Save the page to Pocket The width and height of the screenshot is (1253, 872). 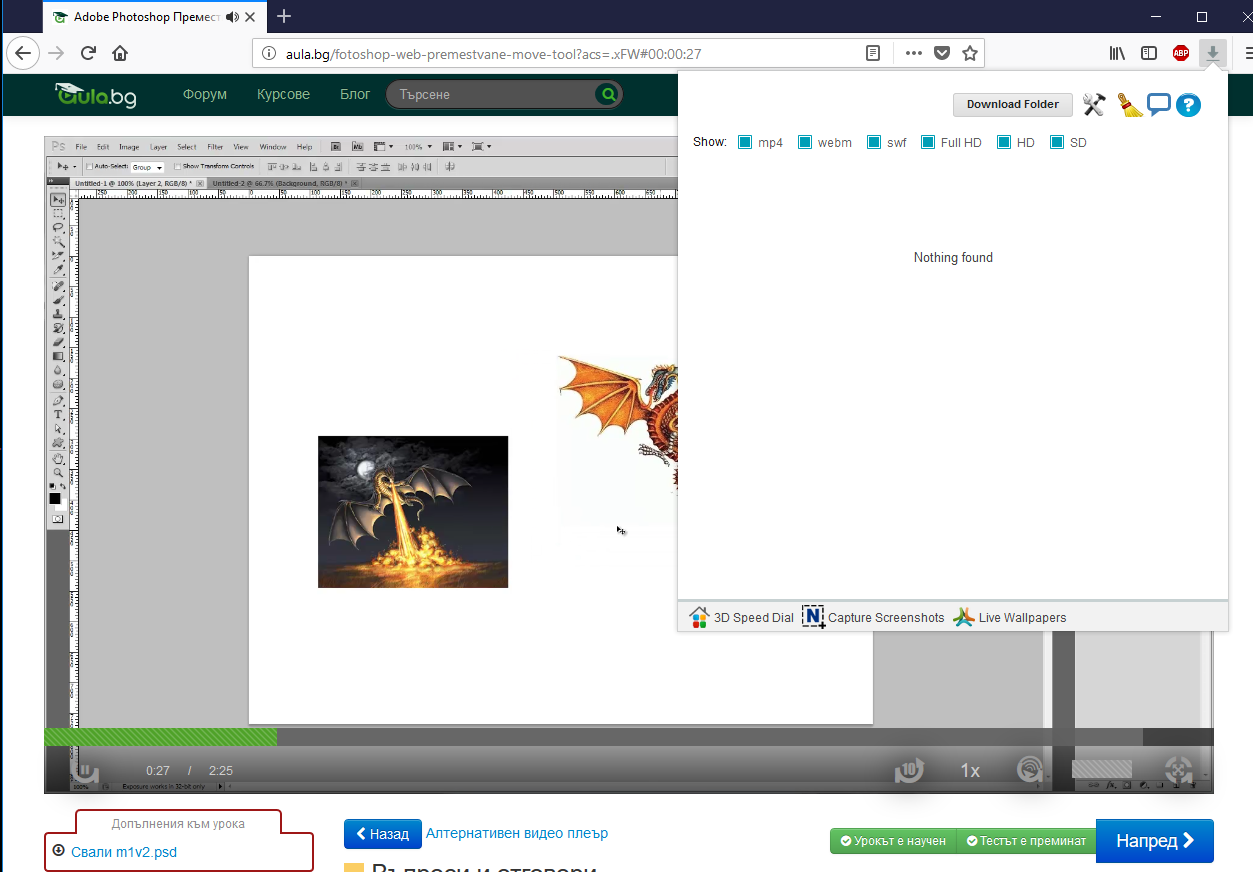click(941, 53)
